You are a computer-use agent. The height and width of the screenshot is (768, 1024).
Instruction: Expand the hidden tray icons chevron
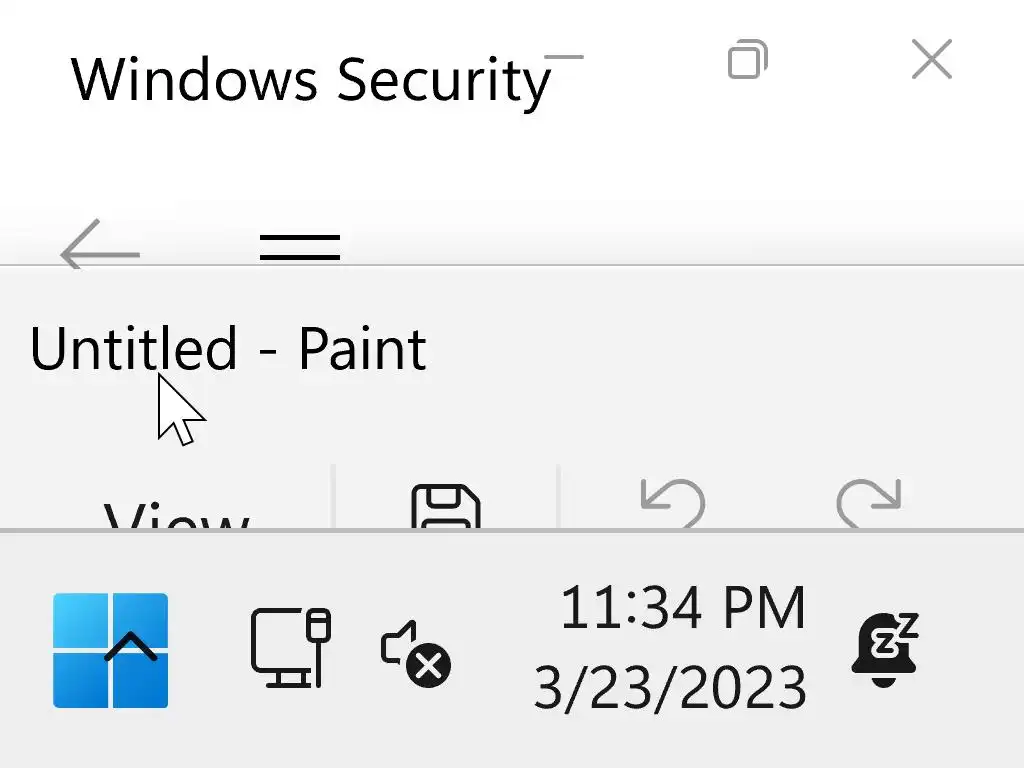point(131,648)
